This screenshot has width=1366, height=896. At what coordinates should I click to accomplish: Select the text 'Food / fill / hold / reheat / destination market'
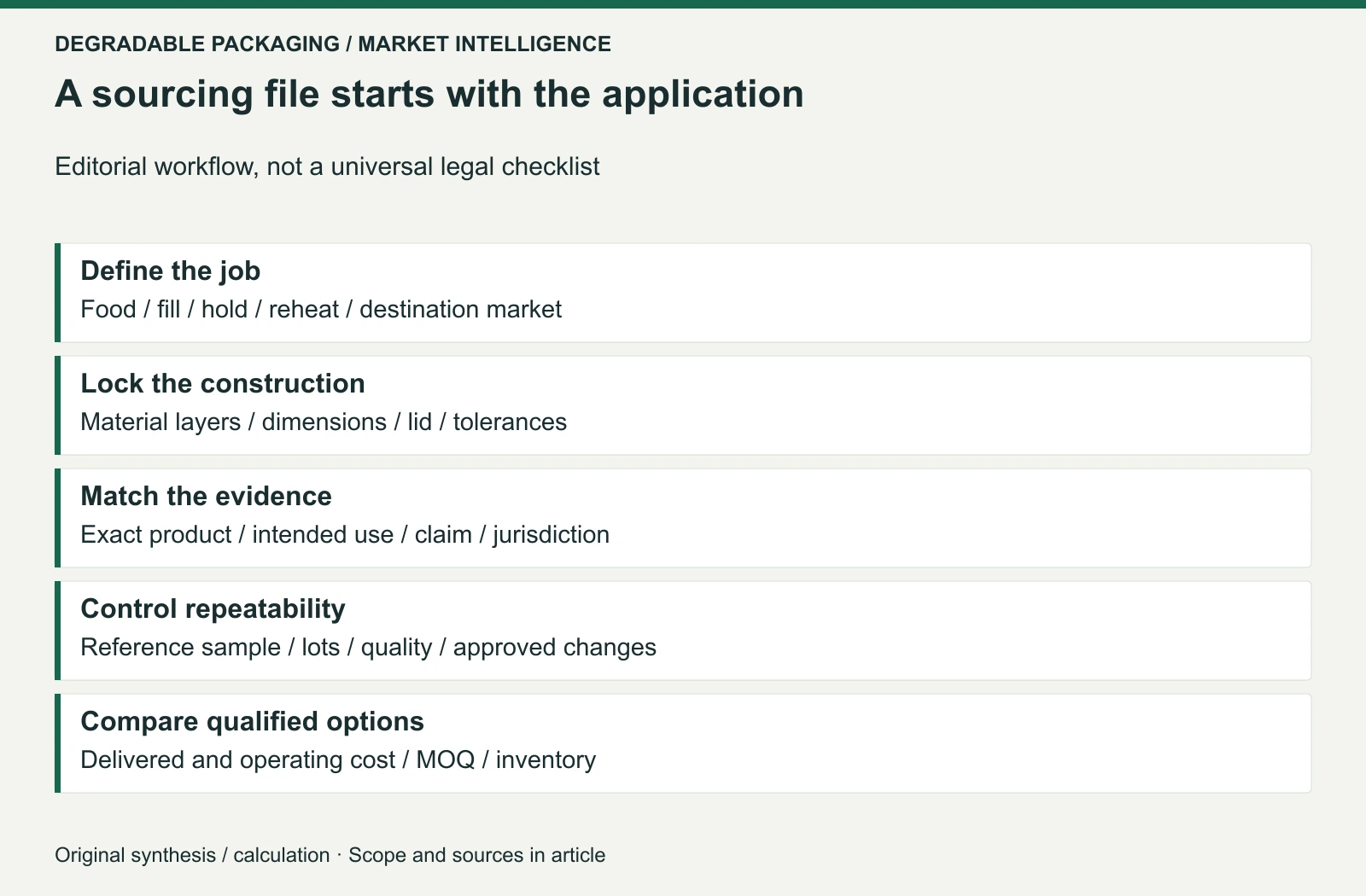point(321,309)
